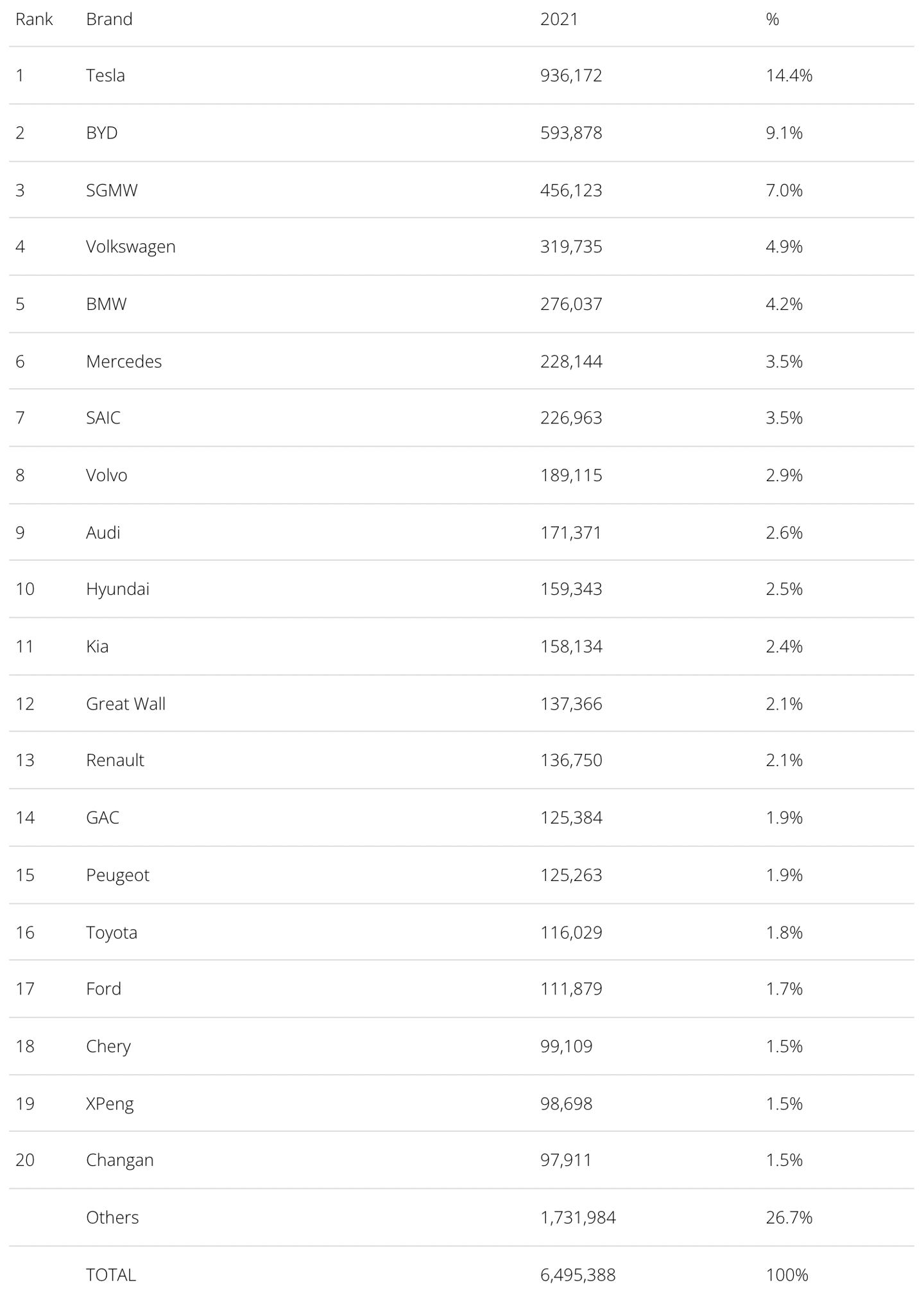The height and width of the screenshot is (1298, 924).
Task: Click SAIC's sales value 226,963
Action: click(x=571, y=418)
